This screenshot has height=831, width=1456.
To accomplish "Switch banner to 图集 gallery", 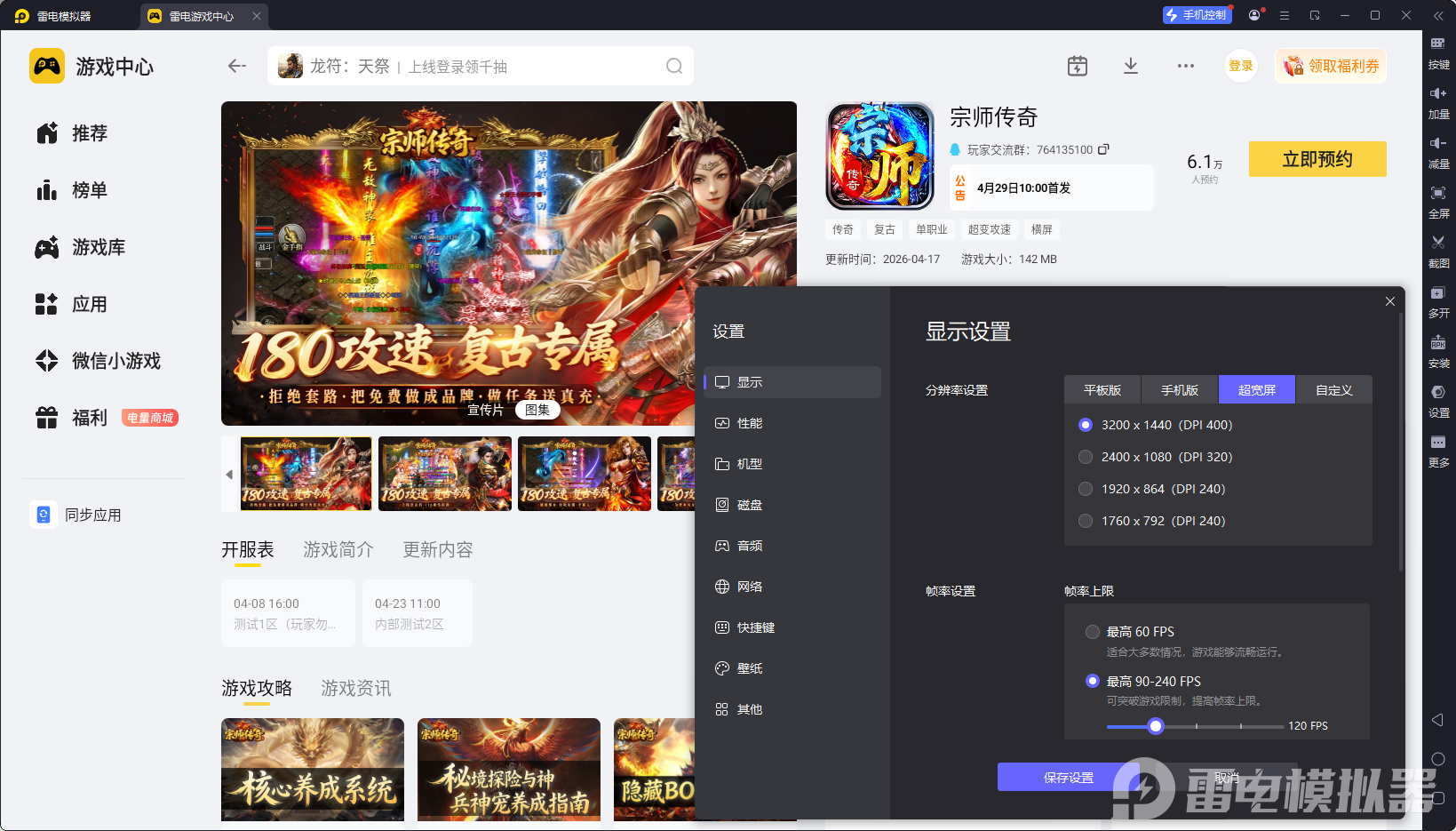I will tap(537, 410).
